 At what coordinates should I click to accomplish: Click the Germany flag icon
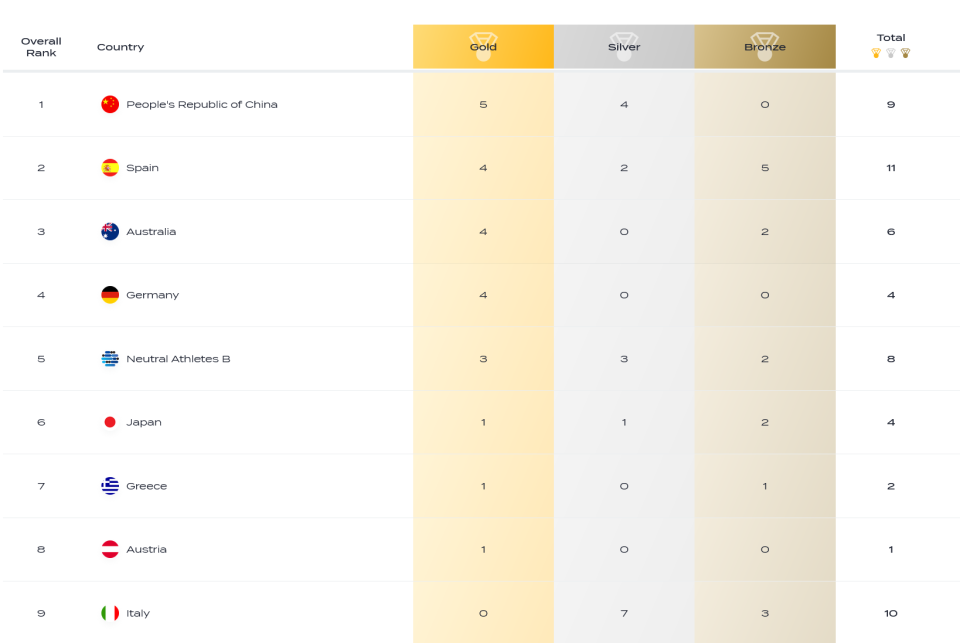(110, 295)
